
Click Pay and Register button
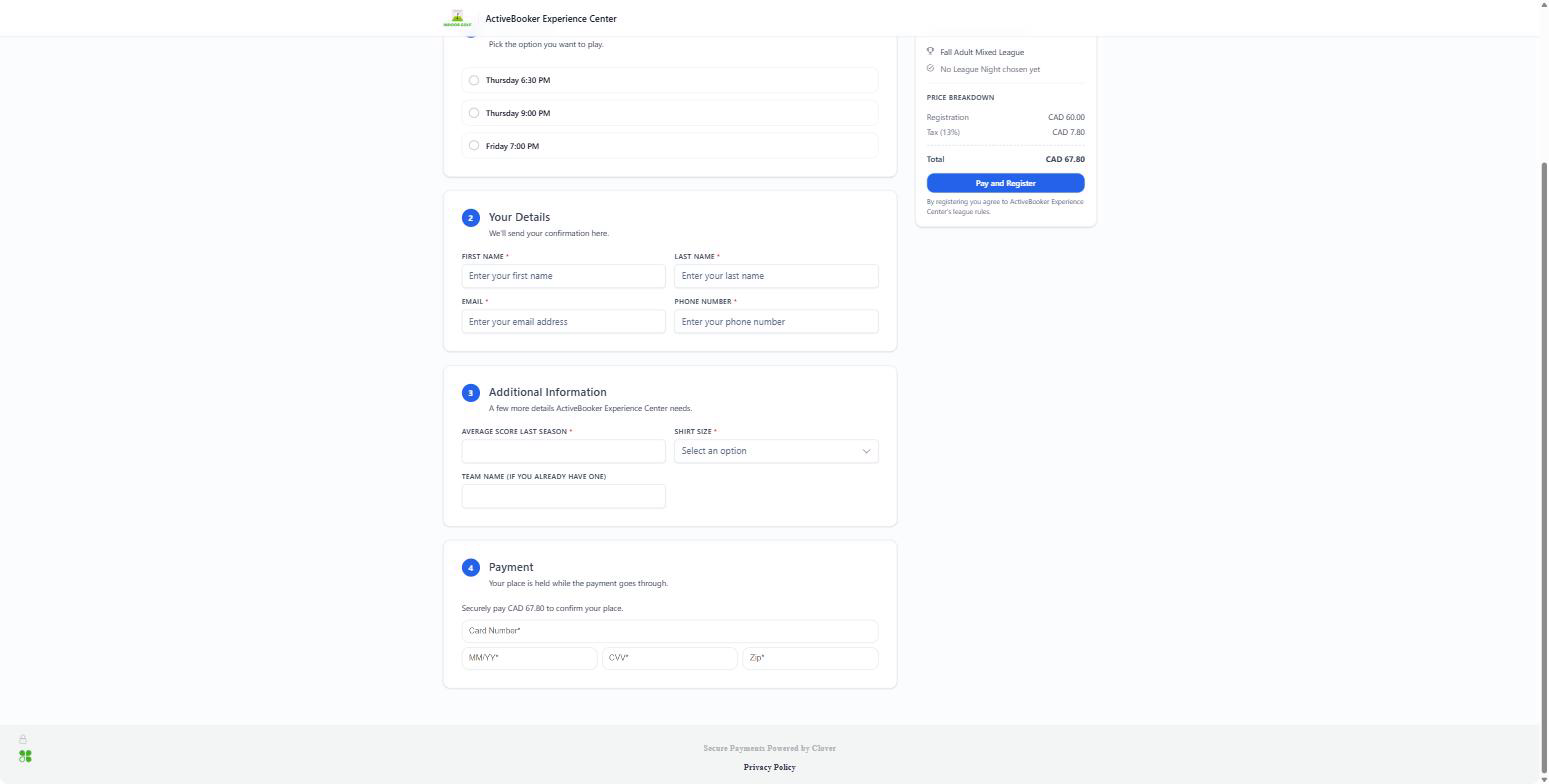click(x=1005, y=183)
